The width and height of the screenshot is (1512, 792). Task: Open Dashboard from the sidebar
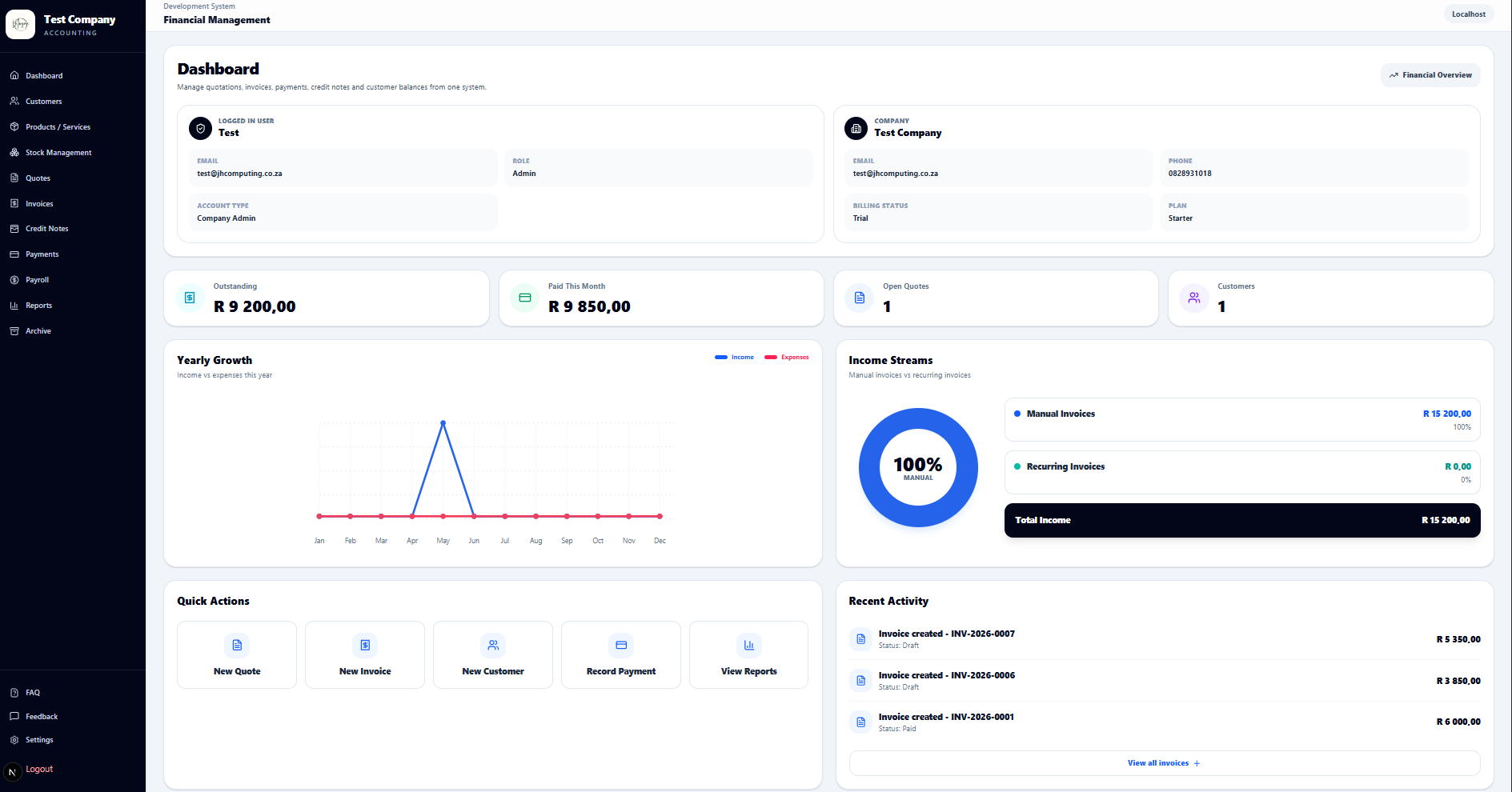tap(43, 76)
